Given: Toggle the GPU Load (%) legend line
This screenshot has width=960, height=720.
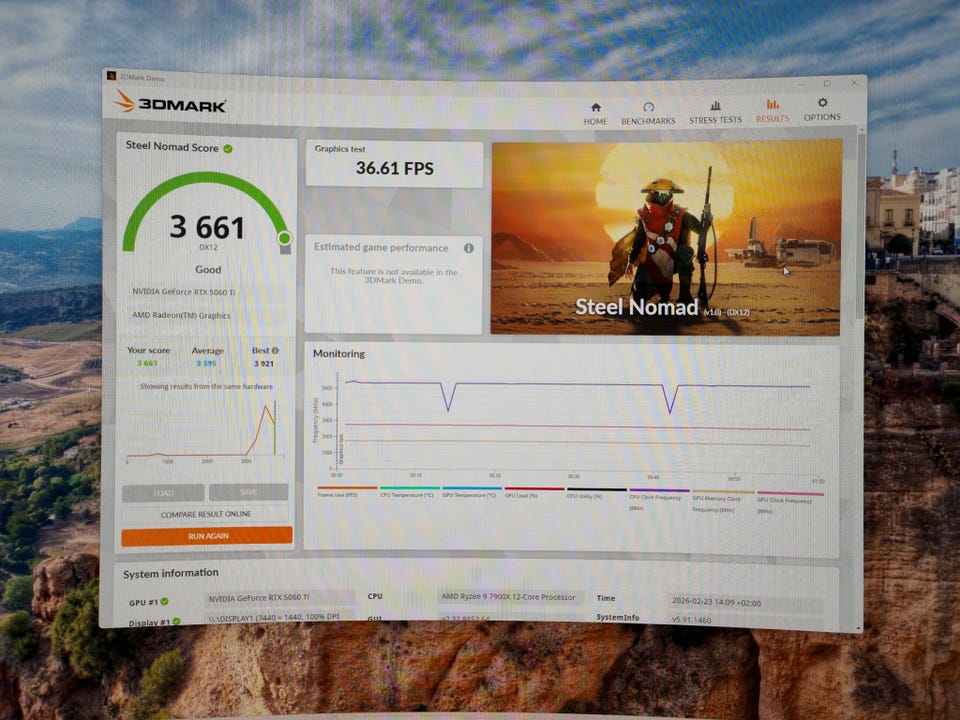Looking at the screenshot, I should (x=533, y=492).
